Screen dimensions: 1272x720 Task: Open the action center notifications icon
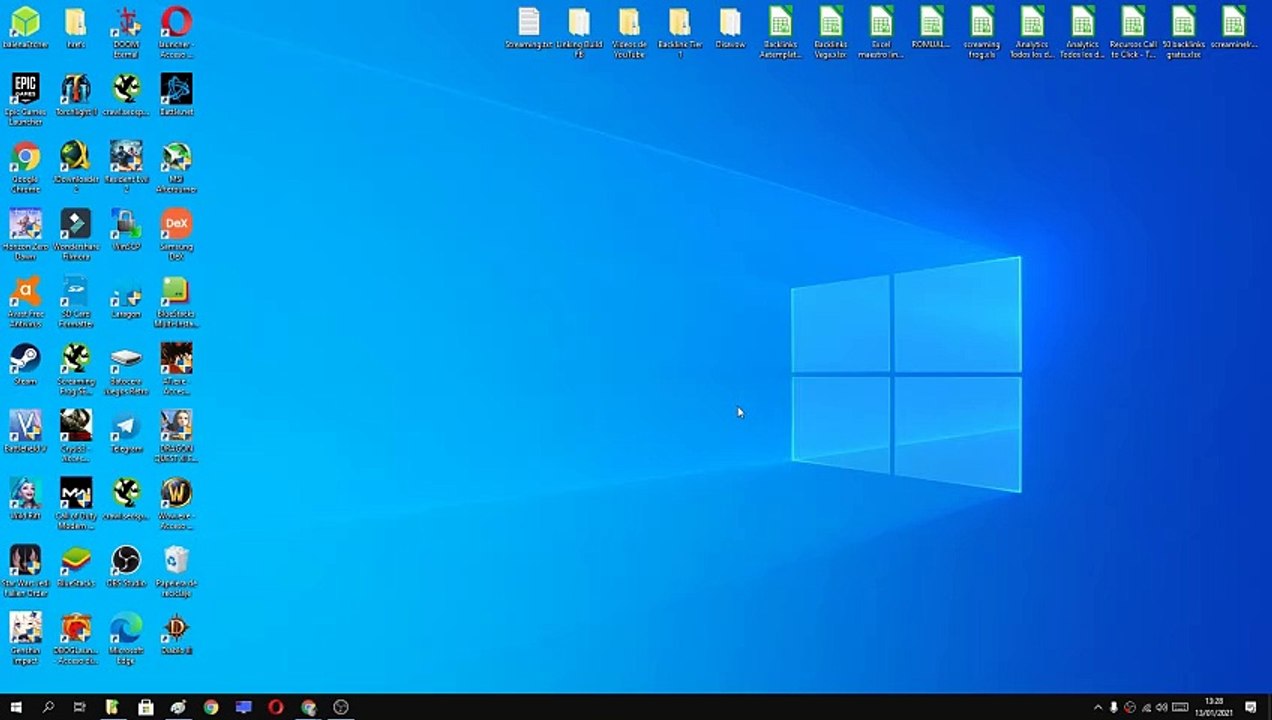pos(1251,707)
